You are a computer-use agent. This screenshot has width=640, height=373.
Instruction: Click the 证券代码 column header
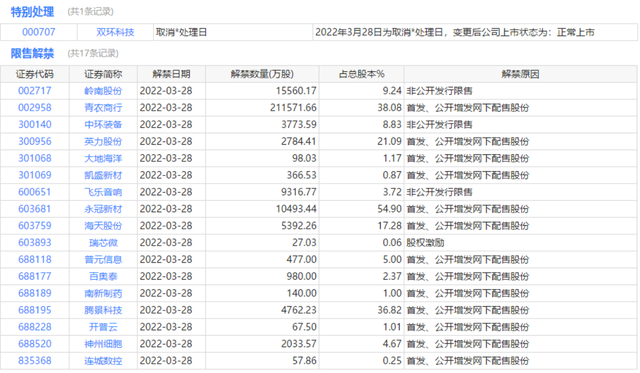pos(35,74)
